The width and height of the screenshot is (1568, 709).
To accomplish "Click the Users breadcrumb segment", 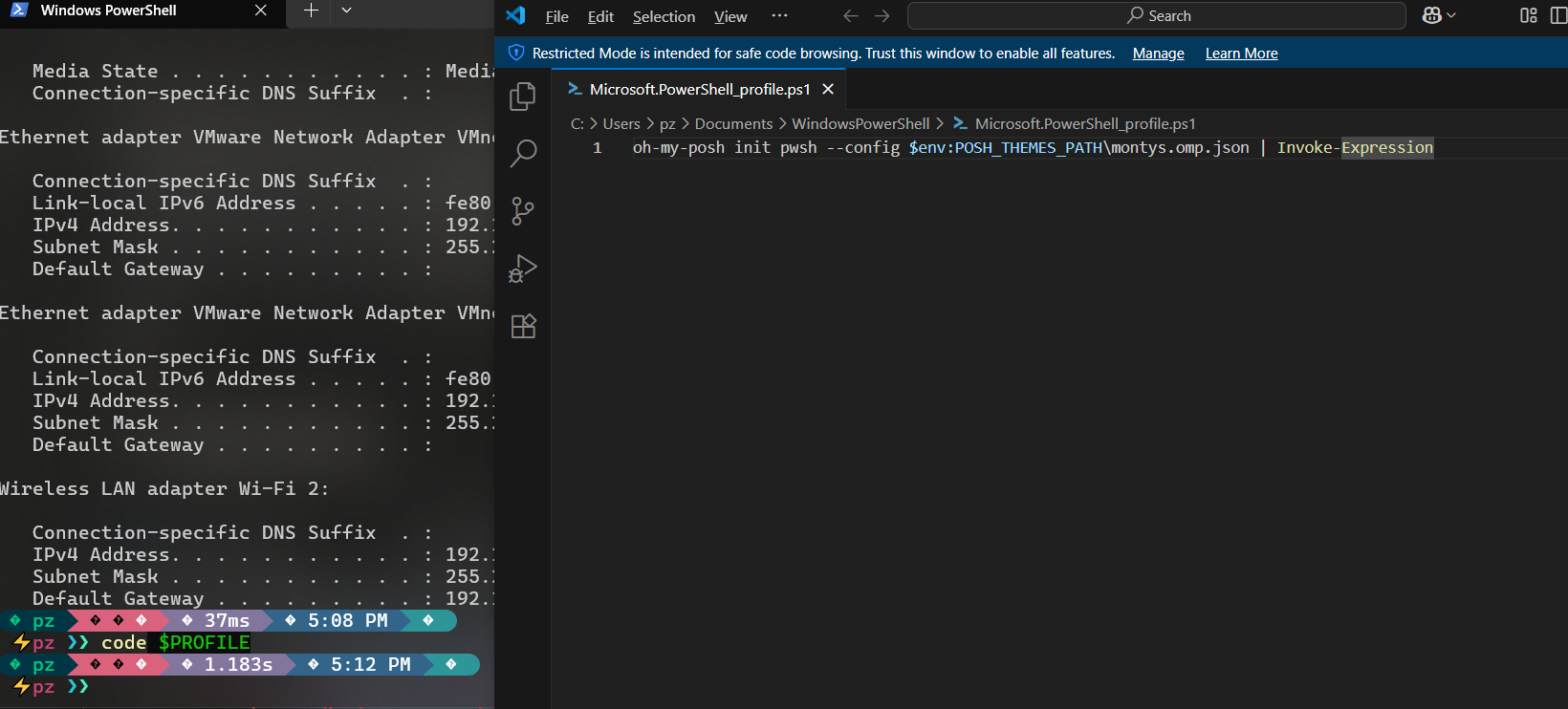I will click(x=621, y=123).
